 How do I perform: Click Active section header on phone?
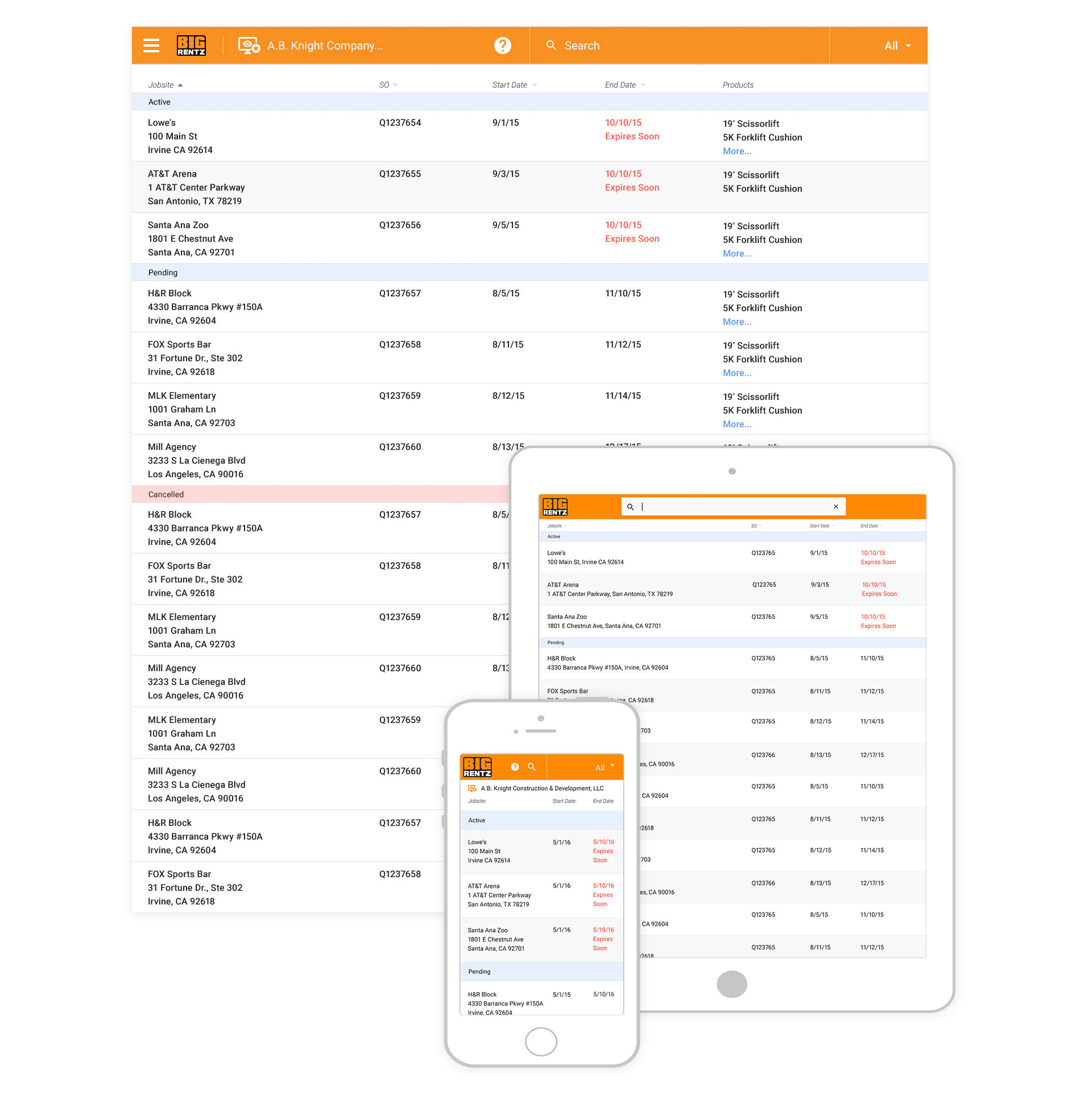coord(541,820)
